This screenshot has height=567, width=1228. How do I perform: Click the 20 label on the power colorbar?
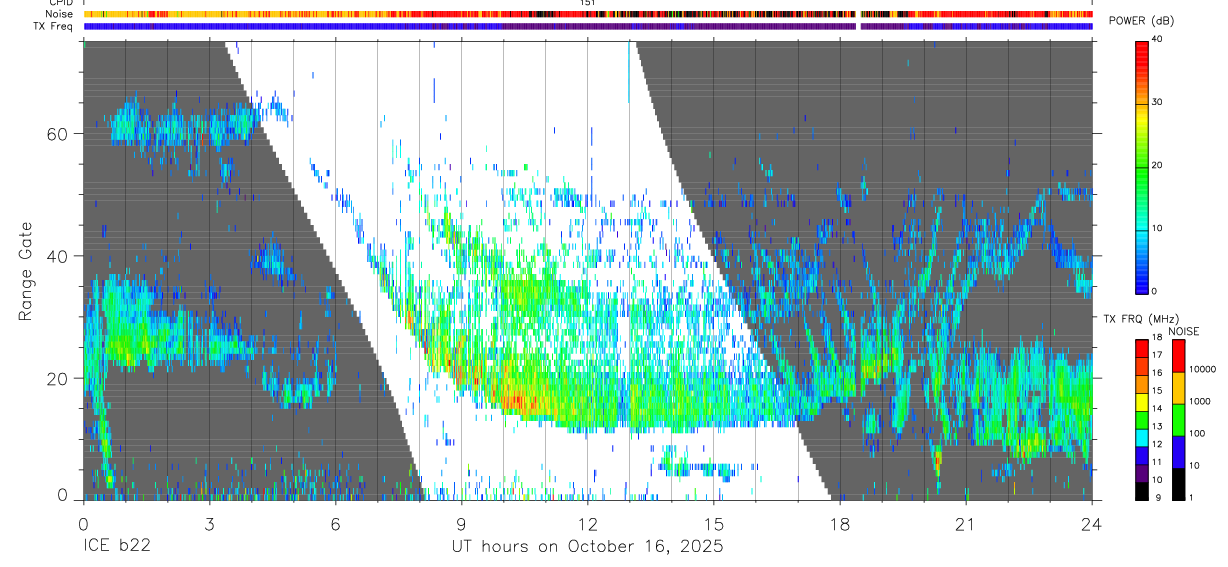click(1157, 165)
